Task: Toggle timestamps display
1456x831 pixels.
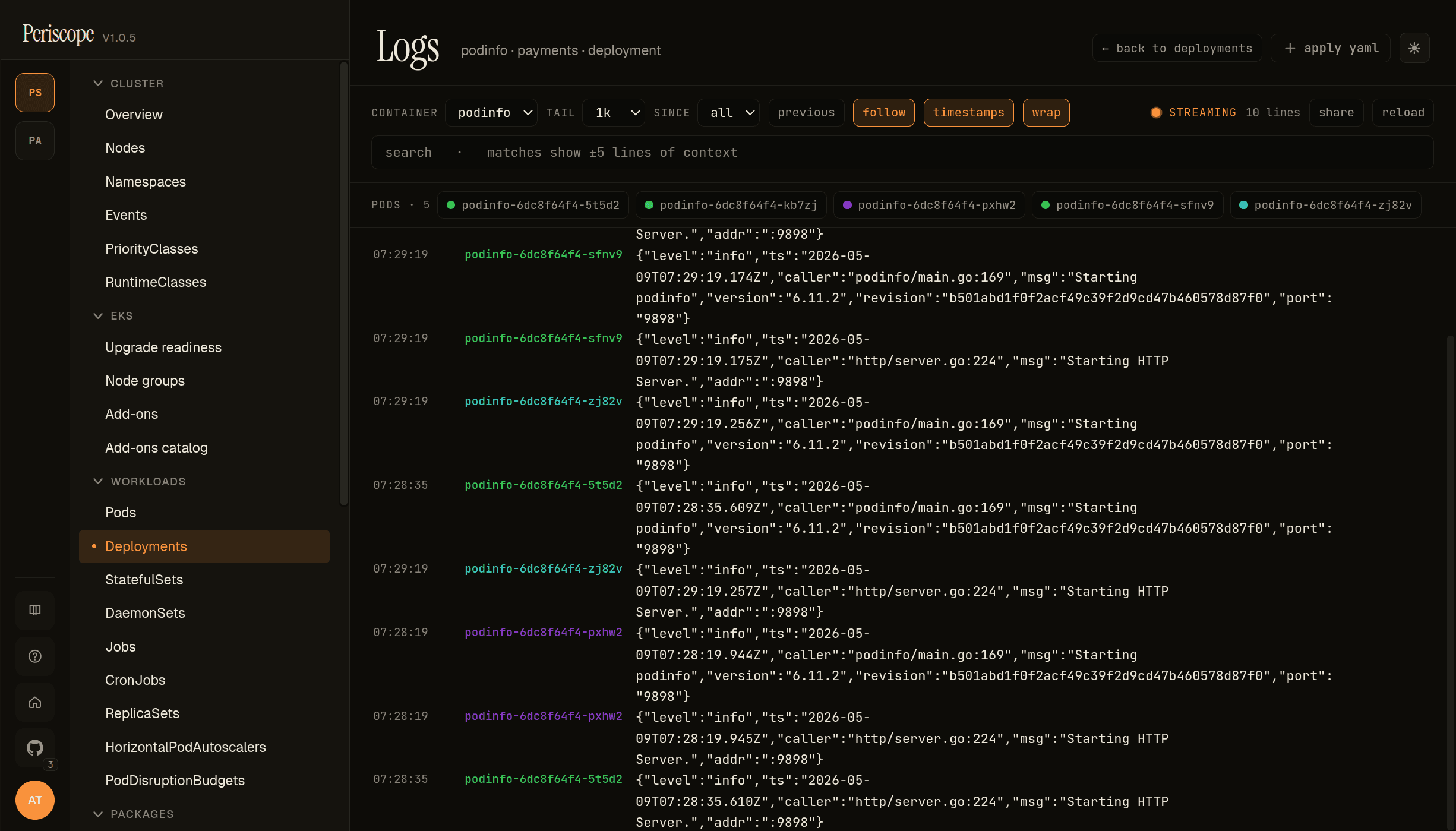Action: 969,112
